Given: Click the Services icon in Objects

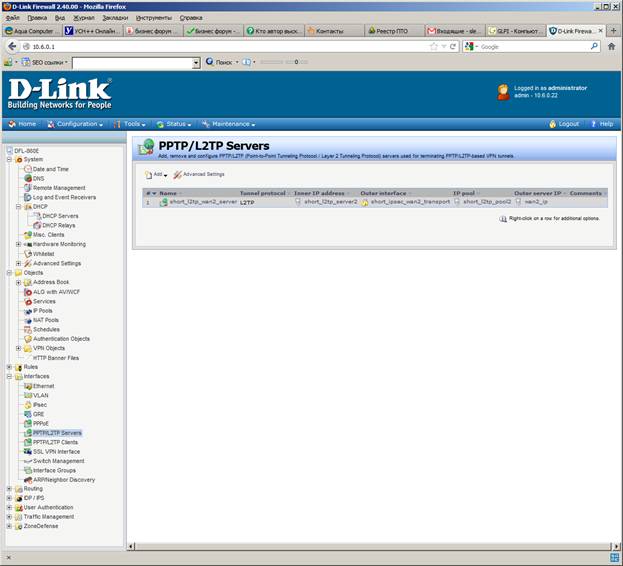Looking at the screenshot, I should [x=28, y=301].
